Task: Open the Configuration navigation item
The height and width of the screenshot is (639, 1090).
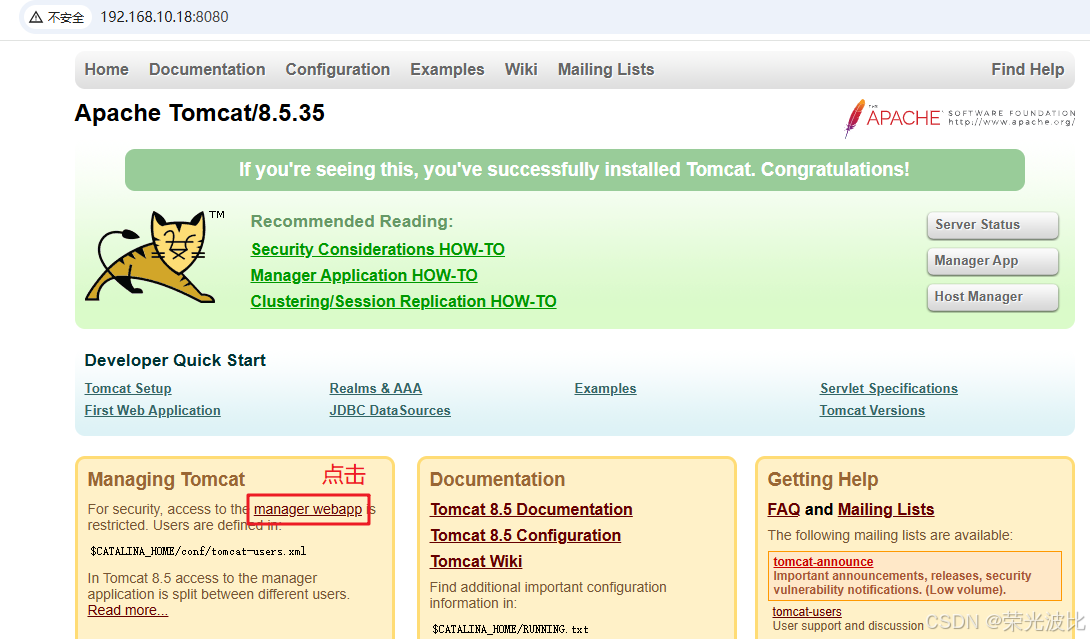Action: coord(338,70)
